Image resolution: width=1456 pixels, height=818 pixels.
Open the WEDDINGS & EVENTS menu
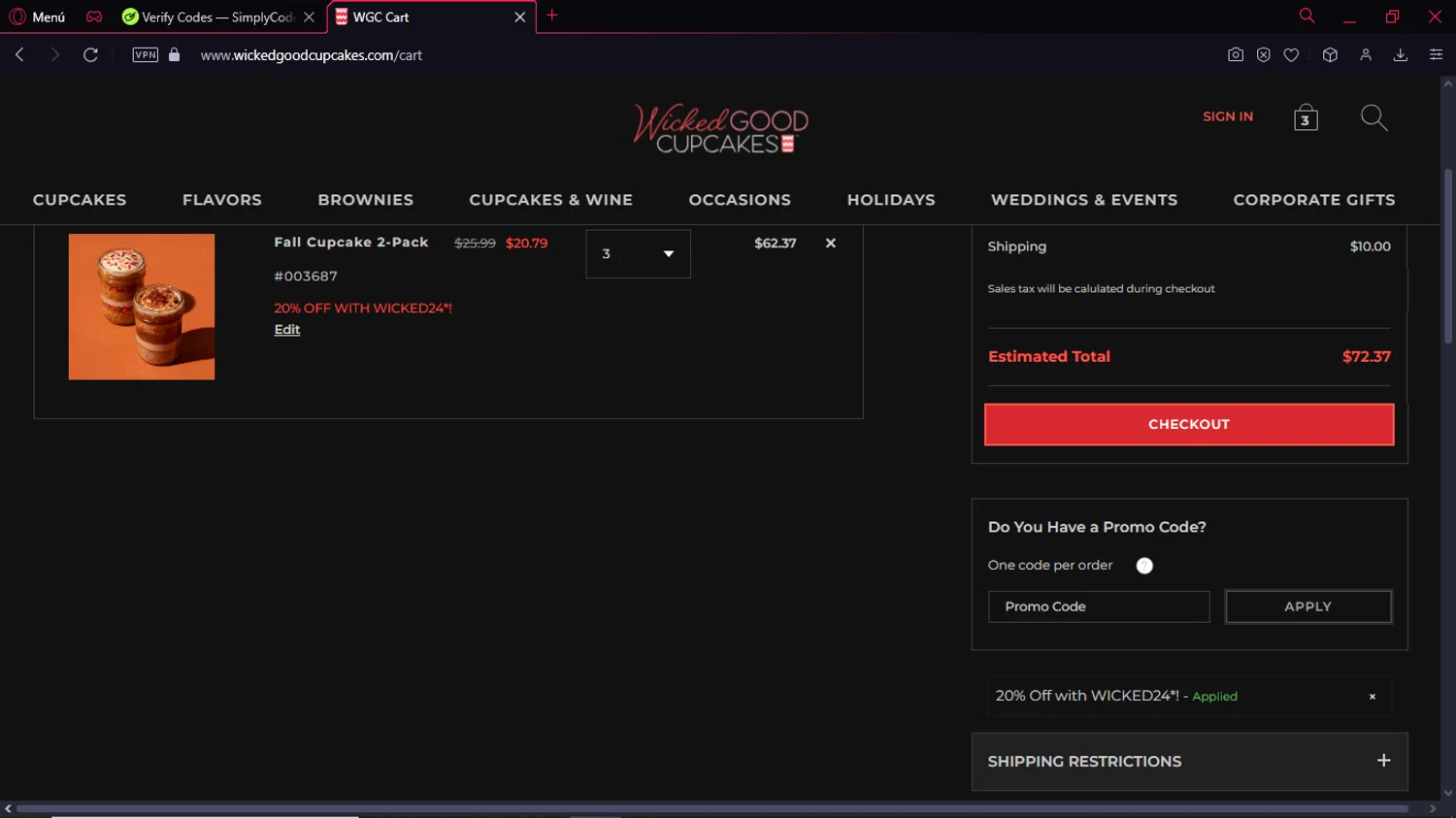click(x=1084, y=200)
